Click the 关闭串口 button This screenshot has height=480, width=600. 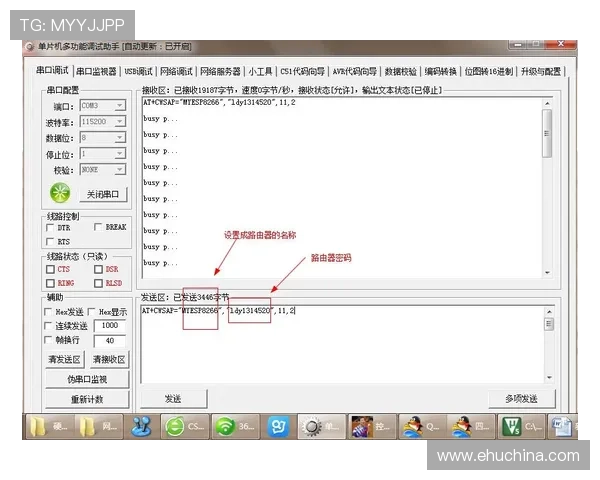point(103,194)
